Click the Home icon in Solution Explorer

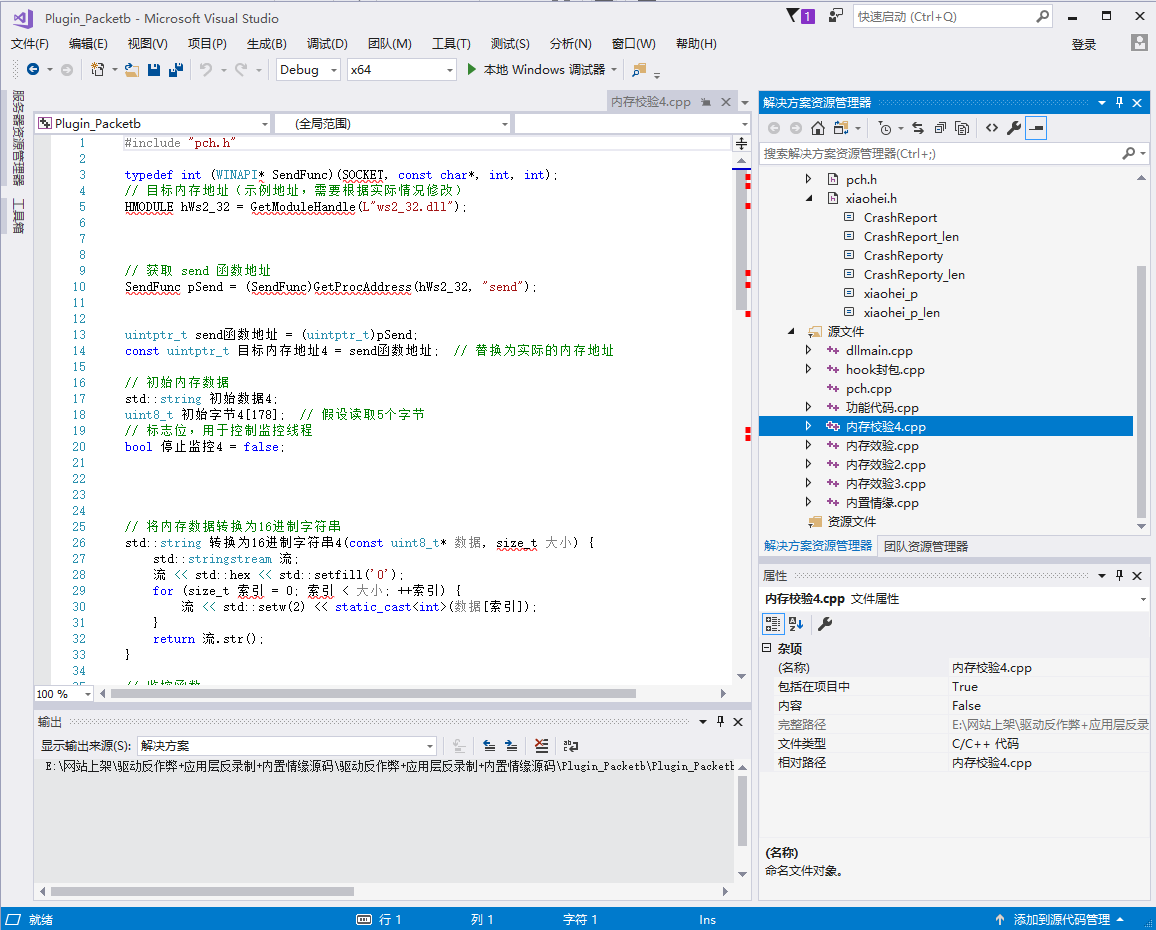[x=818, y=128]
